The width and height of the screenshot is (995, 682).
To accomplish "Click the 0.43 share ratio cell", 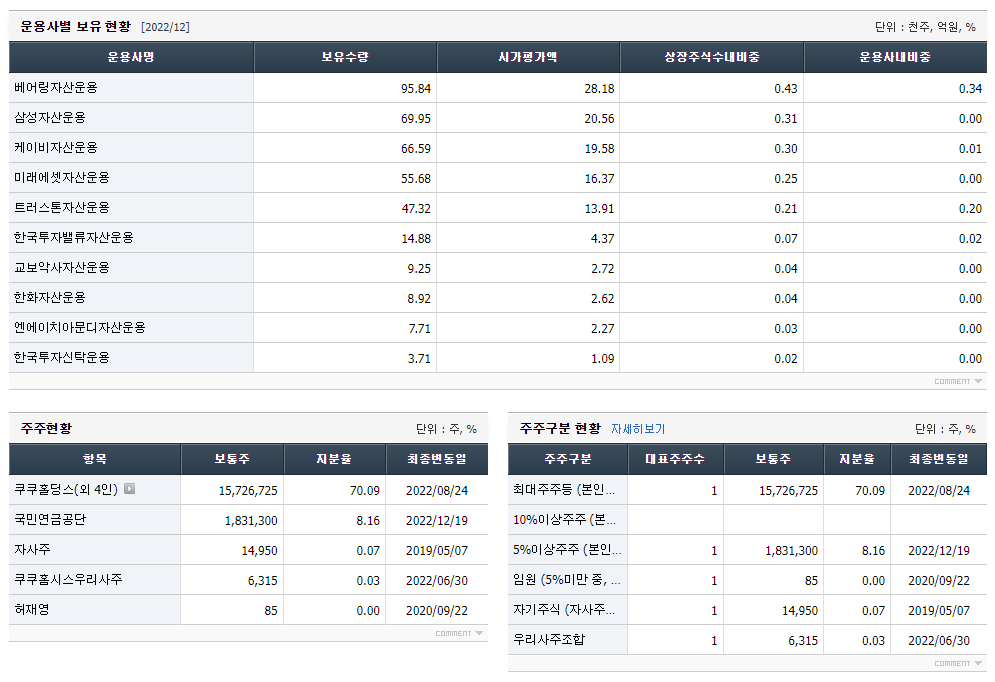I will click(x=786, y=89).
